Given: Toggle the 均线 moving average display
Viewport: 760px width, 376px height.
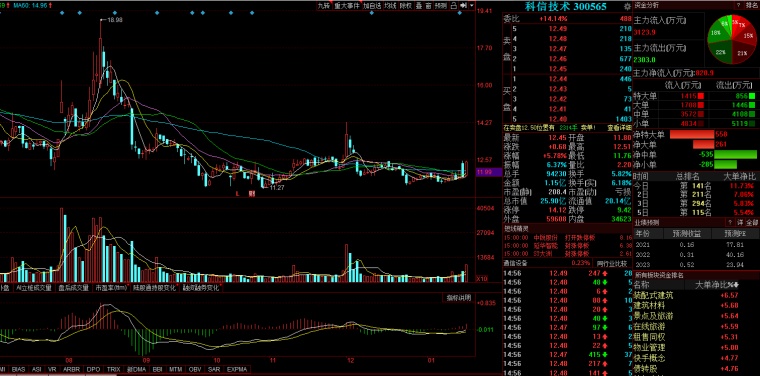Looking at the screenshot, I should tap(390, 6).
